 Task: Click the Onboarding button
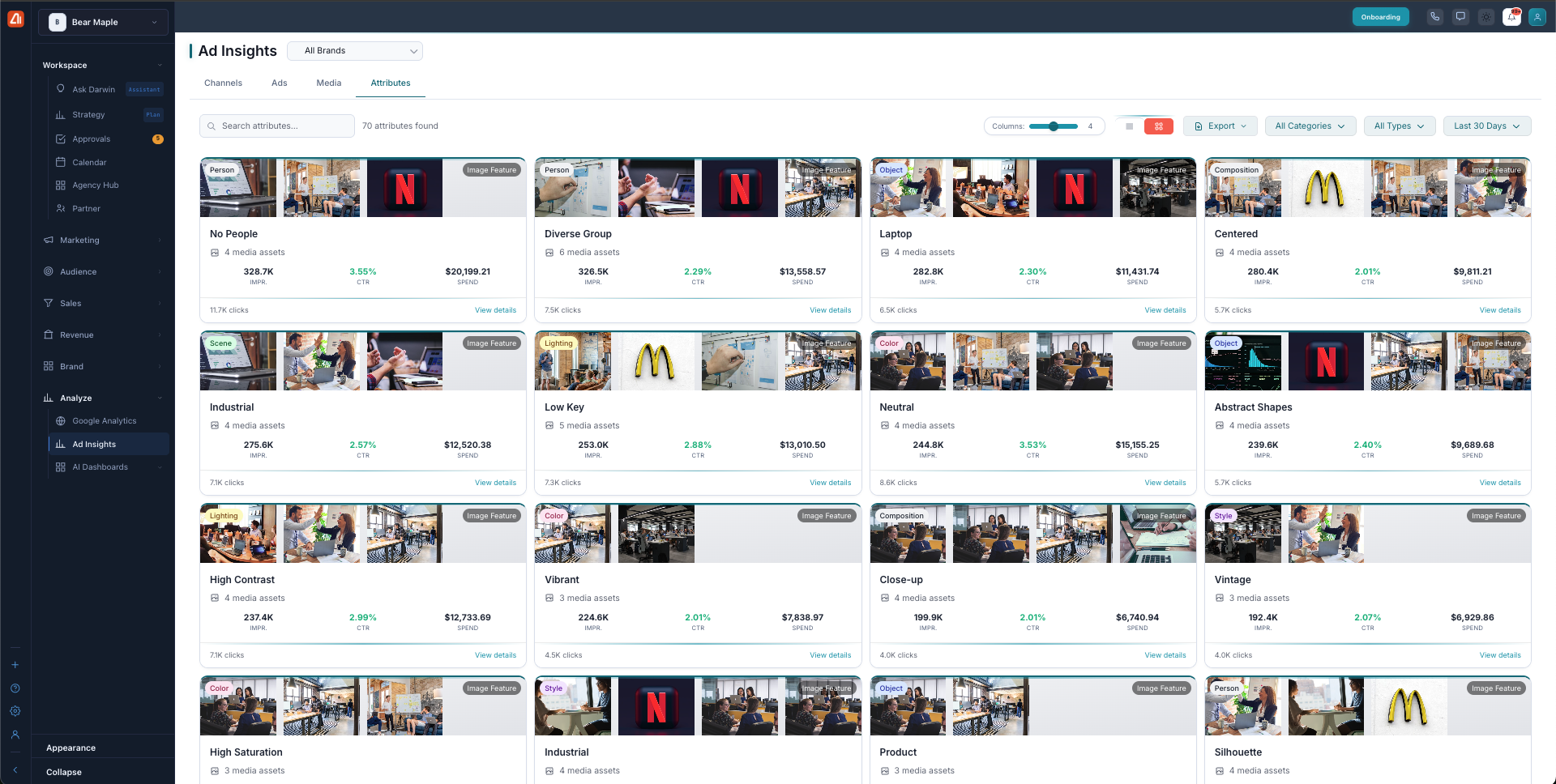click(x=1380, y=17)
